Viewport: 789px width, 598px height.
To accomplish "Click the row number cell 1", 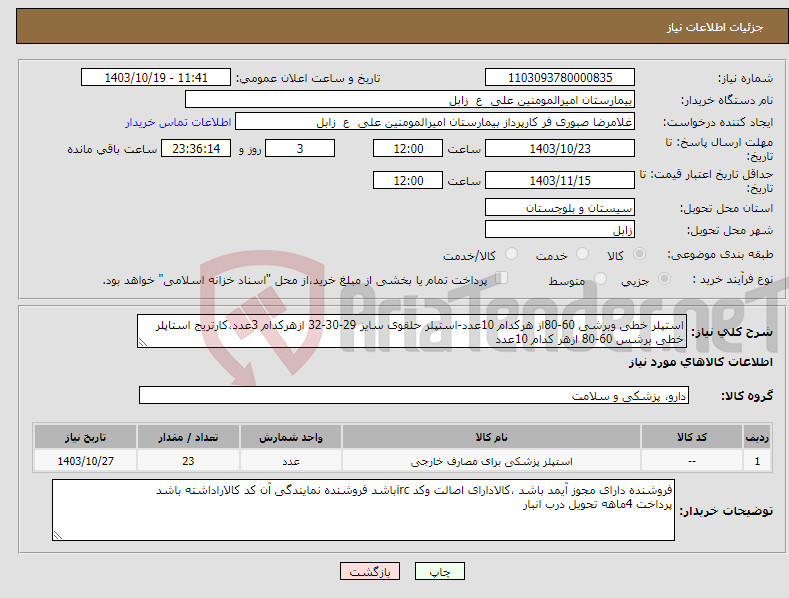I will (757, 461).
